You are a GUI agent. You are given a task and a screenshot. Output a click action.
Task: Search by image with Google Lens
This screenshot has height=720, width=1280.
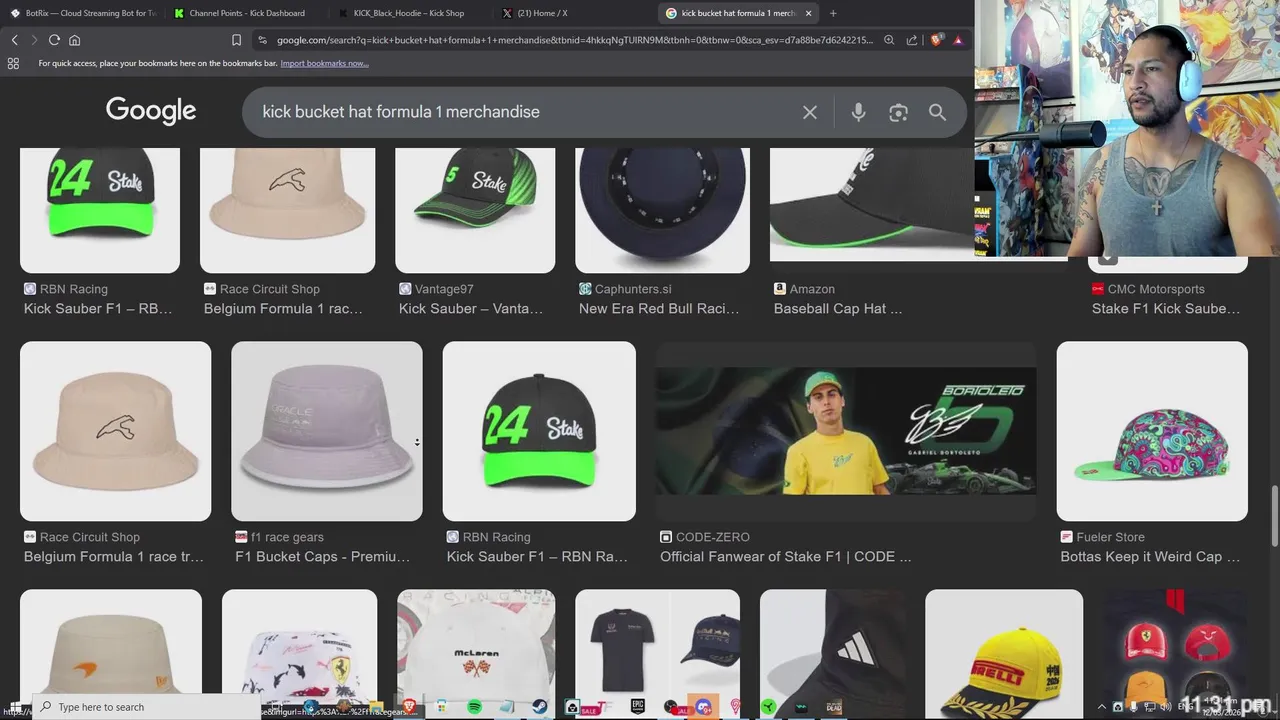[x=898, y=112]
